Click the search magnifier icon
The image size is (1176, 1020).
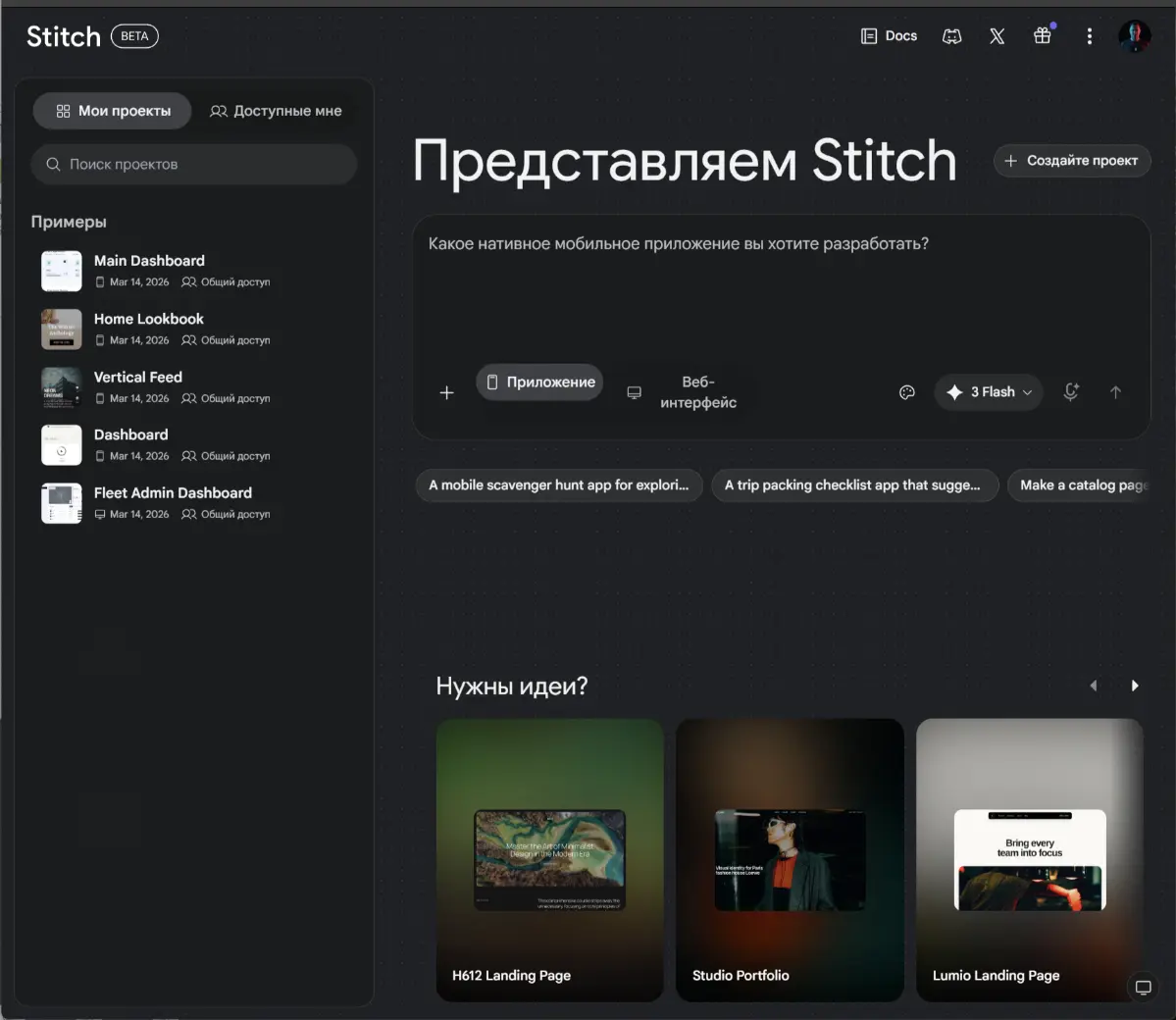click(x=53, y=164)
